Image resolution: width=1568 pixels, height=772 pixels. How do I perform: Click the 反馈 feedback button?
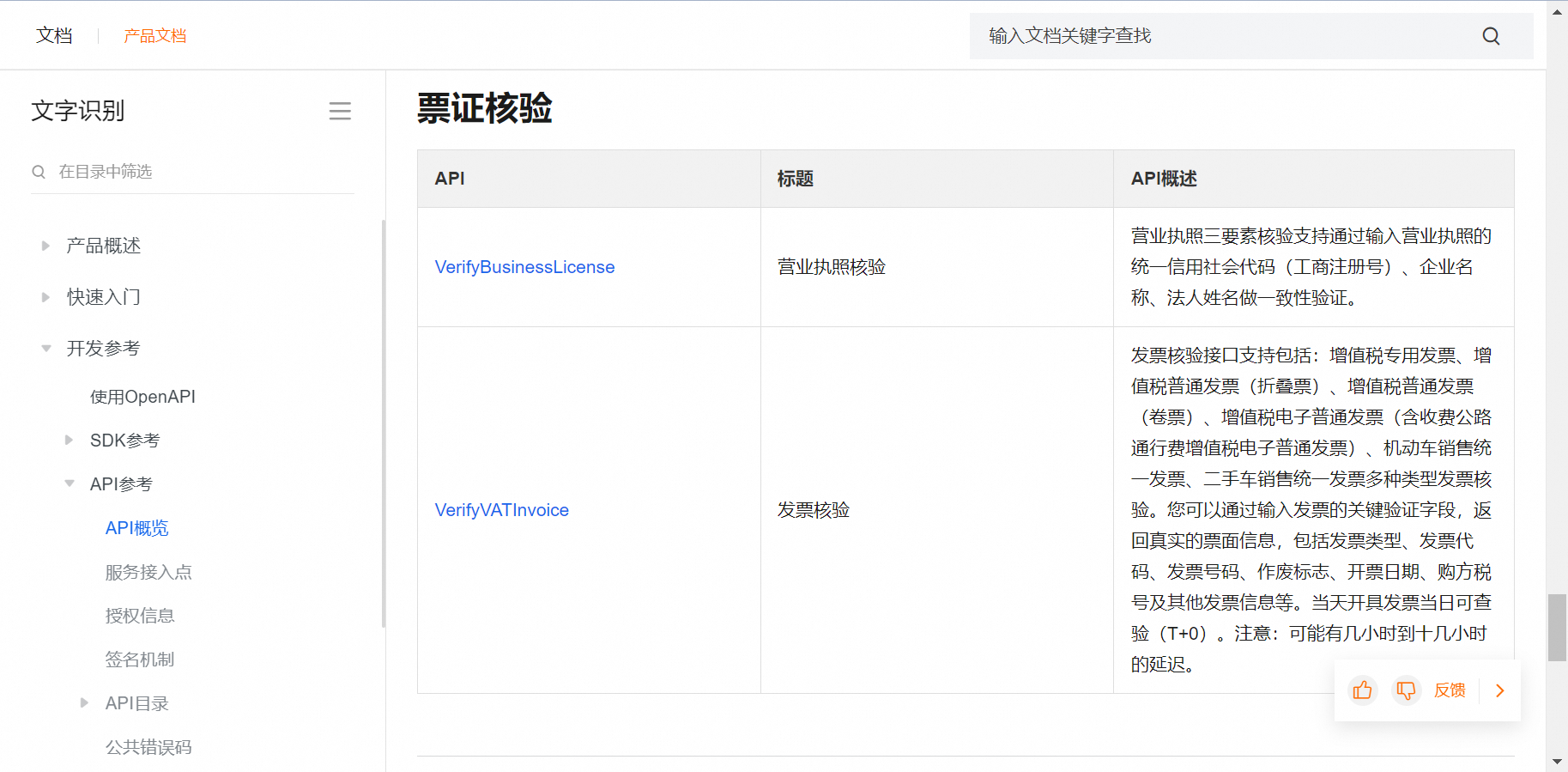click(x=1450, y=690)
